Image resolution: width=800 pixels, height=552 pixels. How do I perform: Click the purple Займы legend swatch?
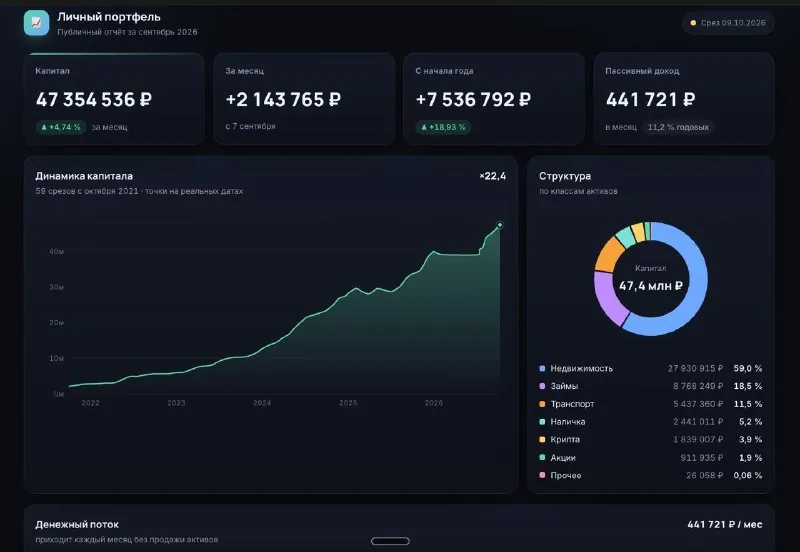coord(542,386)
